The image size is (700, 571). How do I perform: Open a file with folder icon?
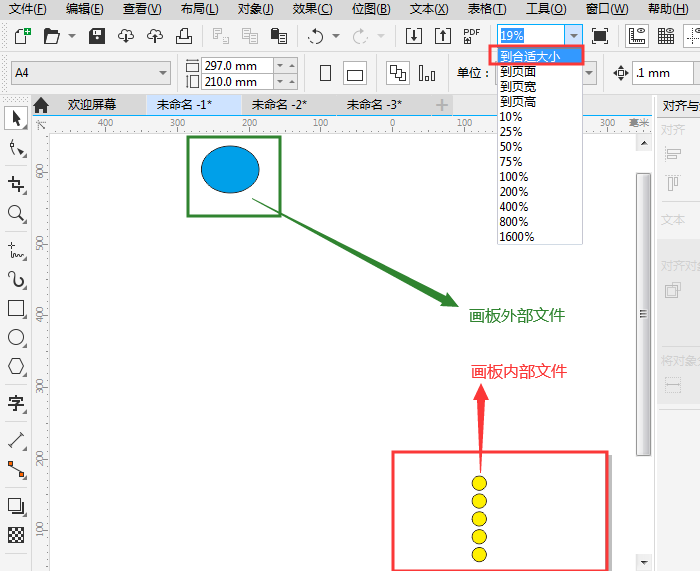click(52, 36)
